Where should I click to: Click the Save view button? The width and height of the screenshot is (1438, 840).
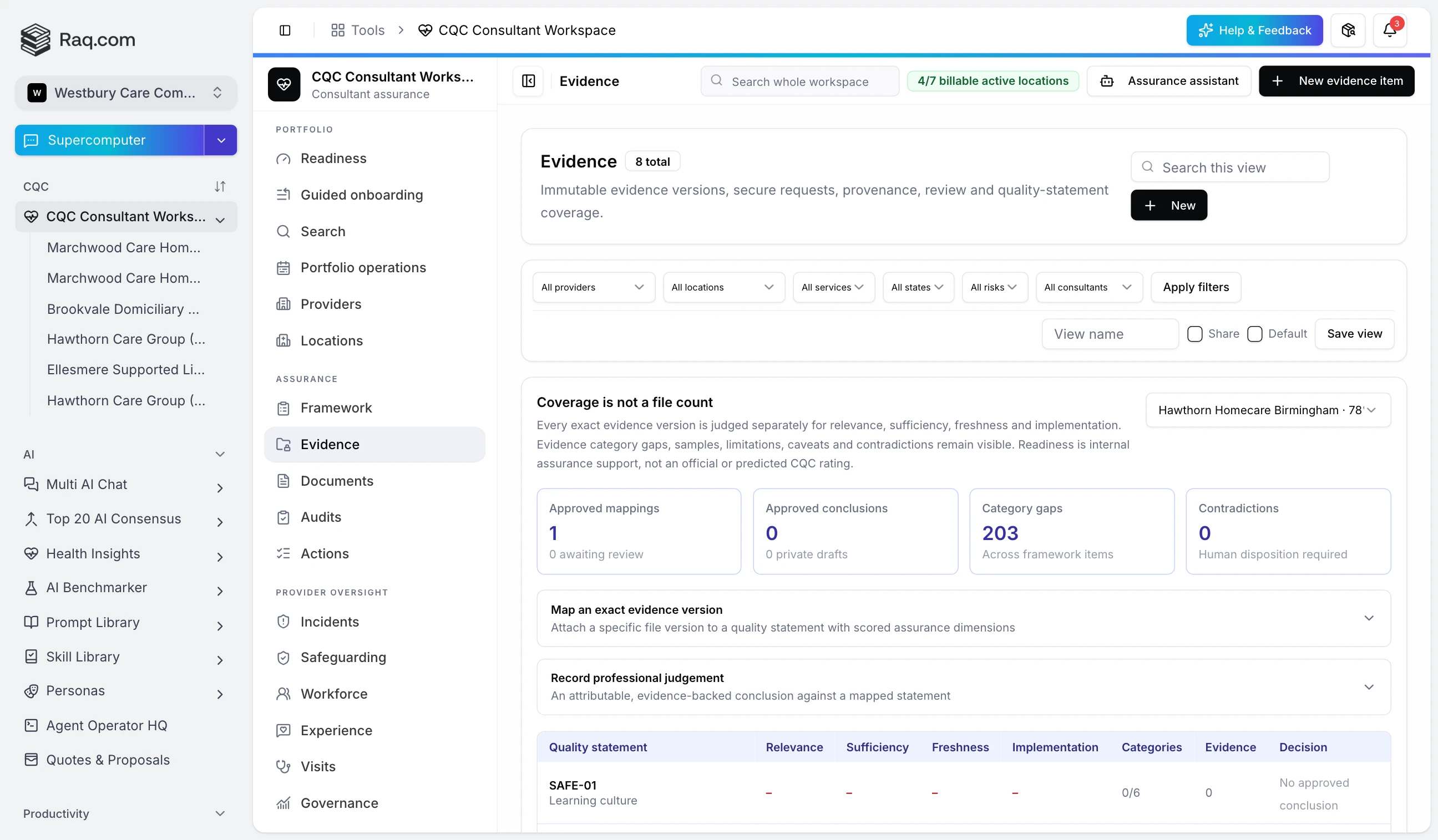(x=1354, y=334)
